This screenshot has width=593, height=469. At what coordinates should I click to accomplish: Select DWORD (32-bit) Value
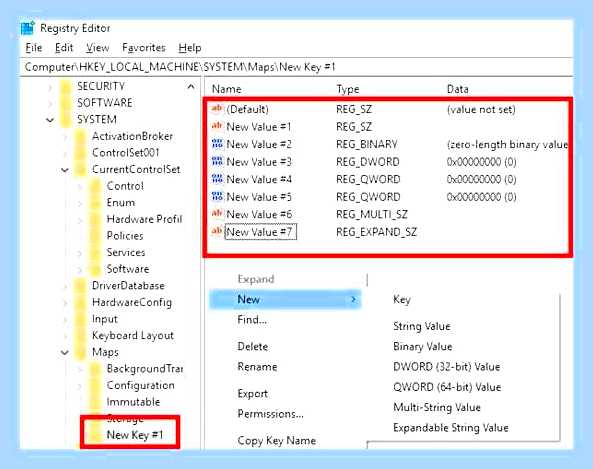point(447,367)
